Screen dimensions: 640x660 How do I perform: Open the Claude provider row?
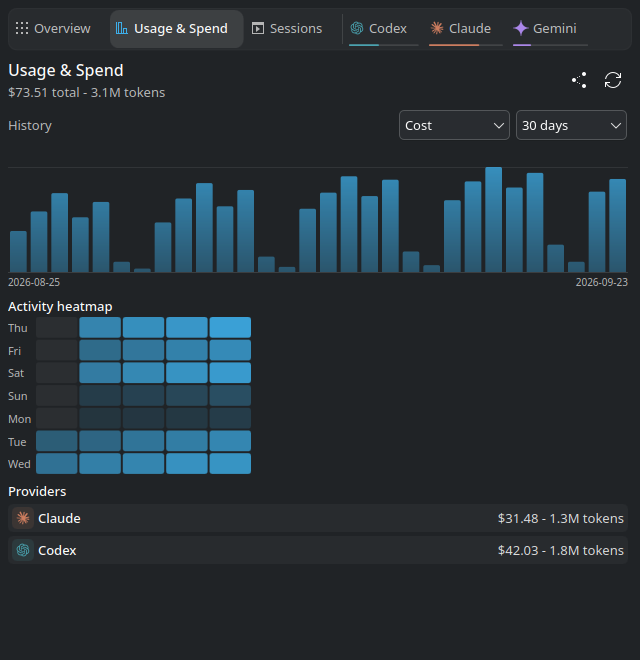pos(318,518)
